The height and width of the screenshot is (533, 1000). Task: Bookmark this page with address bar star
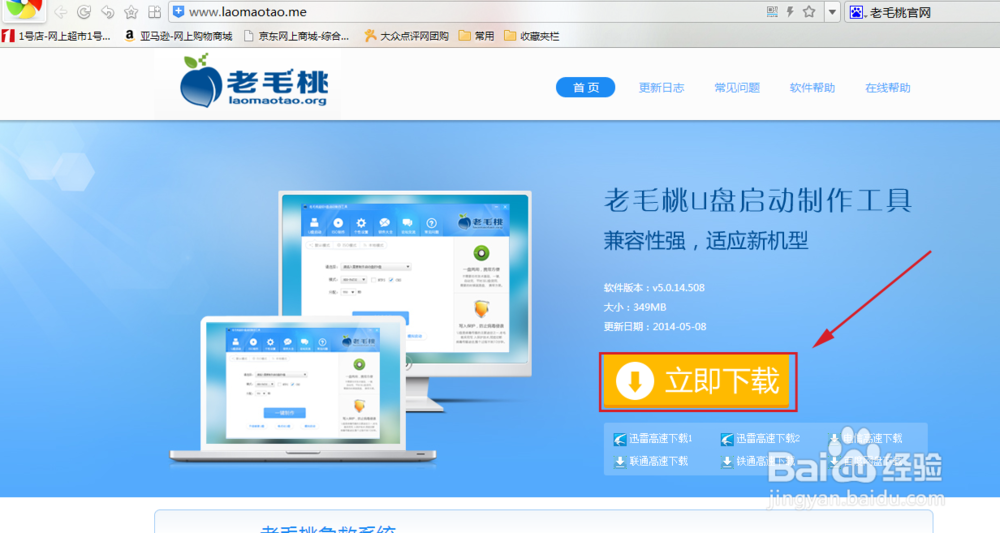pyautogui.click(x=809, y=11)
